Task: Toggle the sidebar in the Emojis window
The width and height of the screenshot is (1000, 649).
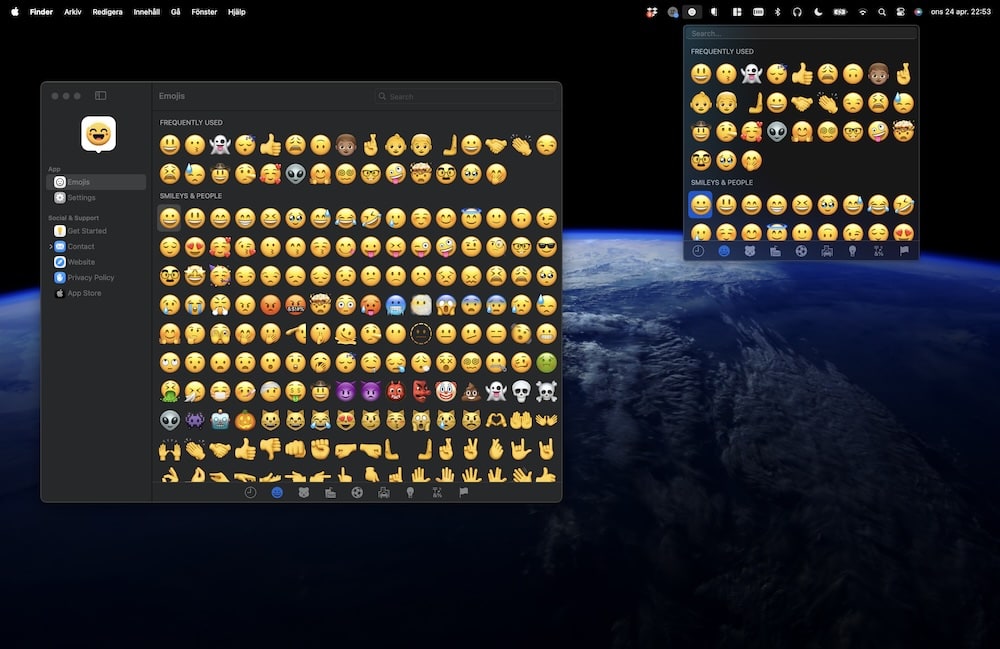Action: pyautogui.click(x=101, y=96)
